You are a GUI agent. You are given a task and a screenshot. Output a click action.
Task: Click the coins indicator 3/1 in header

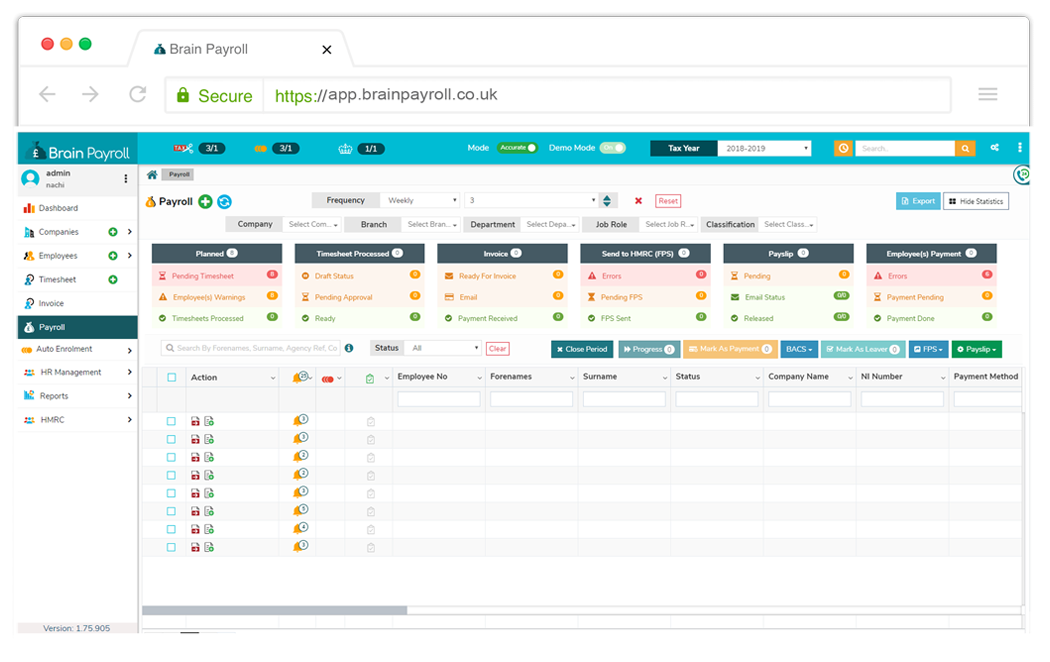pyautogui.click(x=277, y=149)
